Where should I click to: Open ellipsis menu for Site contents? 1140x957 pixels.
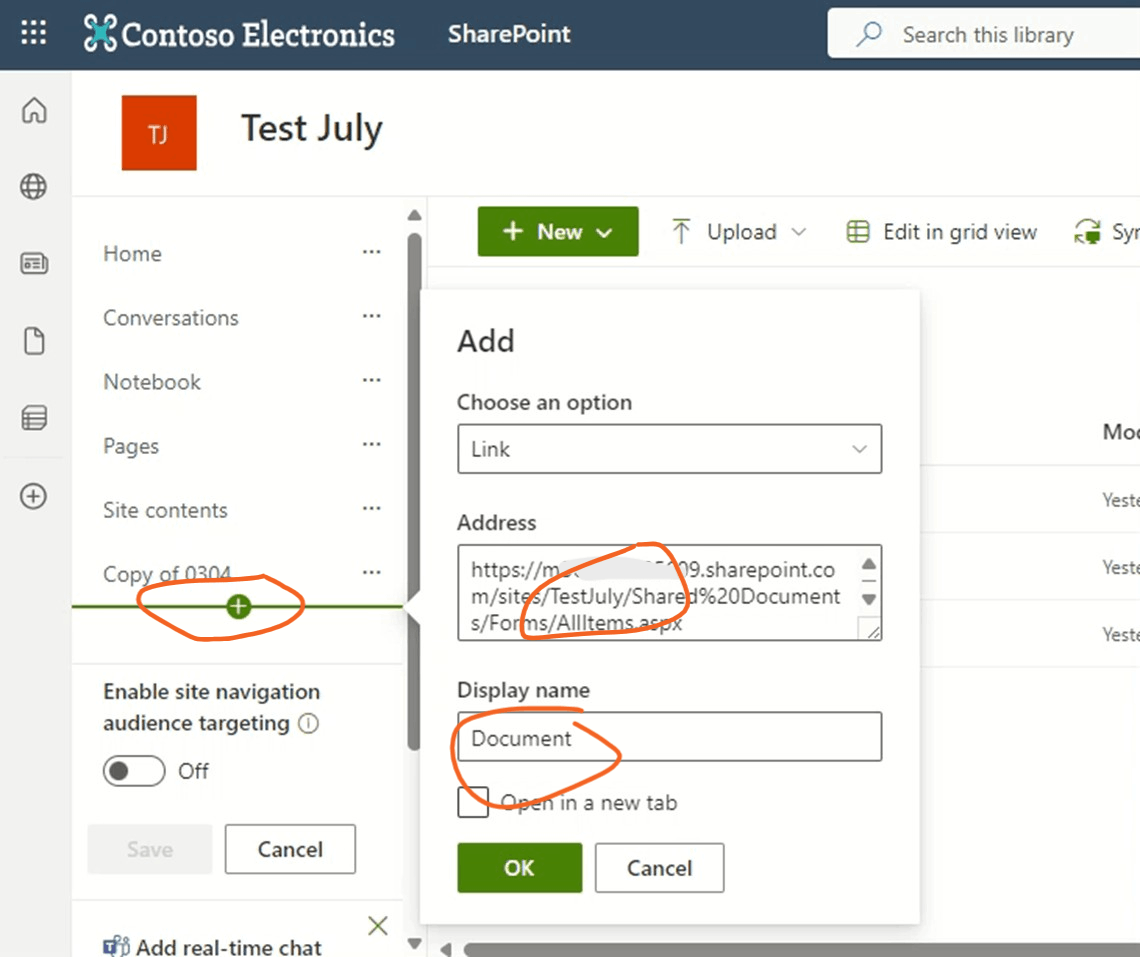coord(372,508)
